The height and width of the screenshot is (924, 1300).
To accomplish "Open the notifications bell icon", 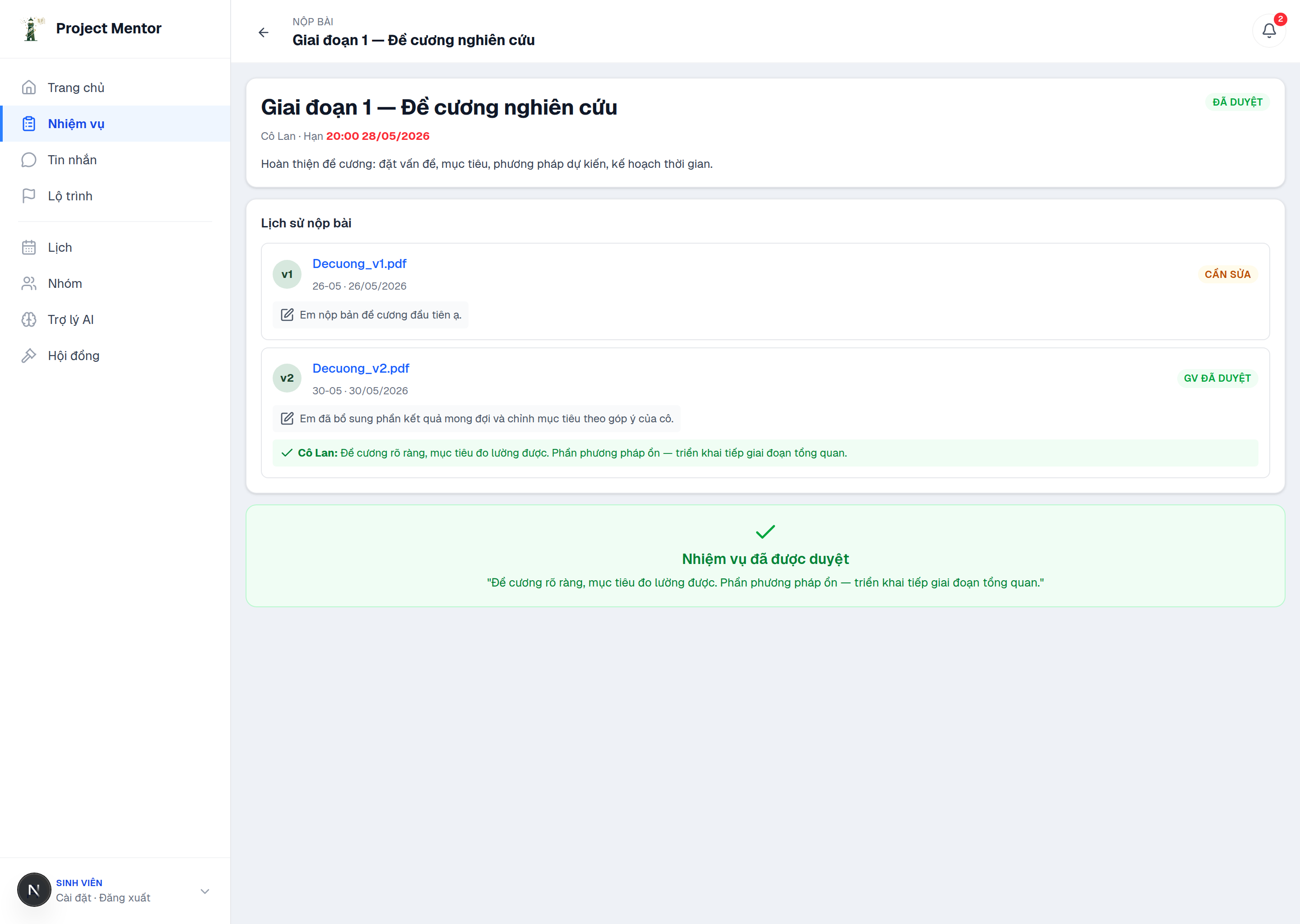I will 1269,31.
